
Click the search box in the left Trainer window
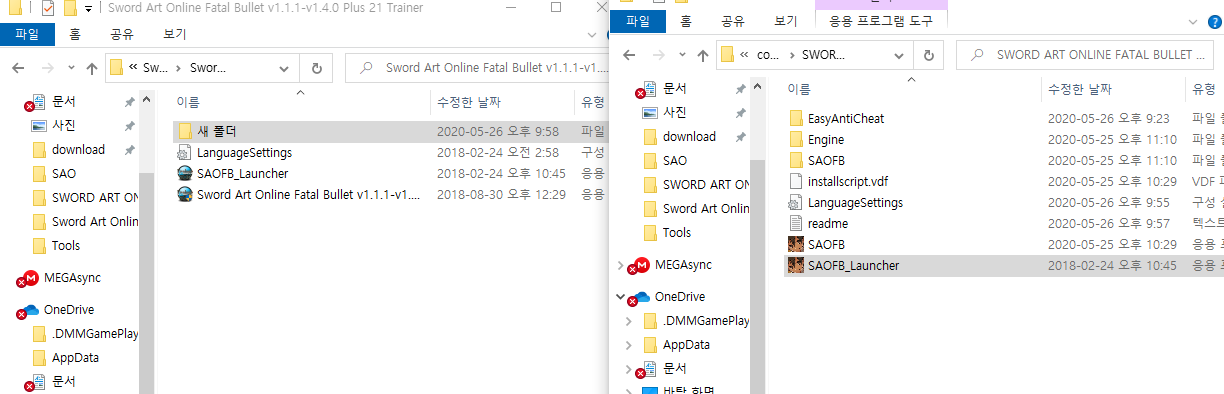click(x=478, y=68)
